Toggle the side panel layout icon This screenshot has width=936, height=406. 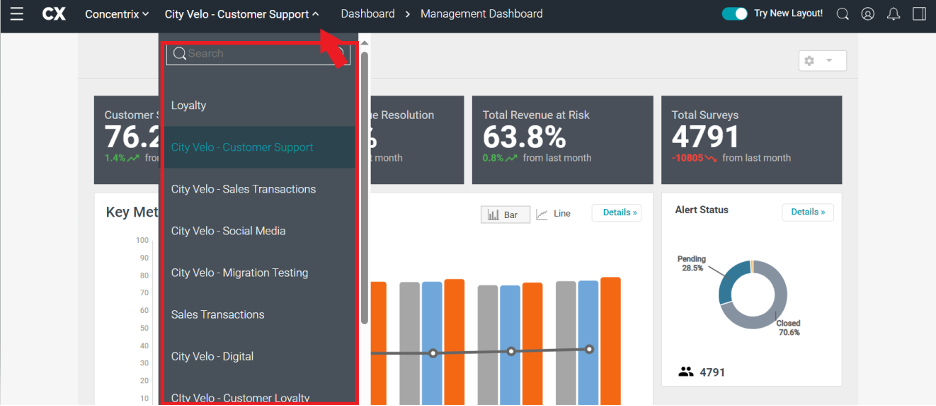pyautogui.click(x=919, y=14)
